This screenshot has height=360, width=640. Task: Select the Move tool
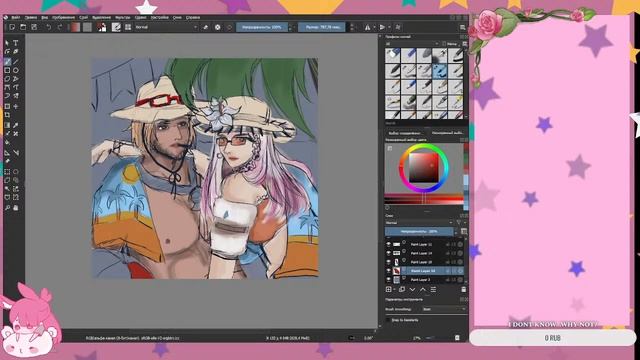16,106
